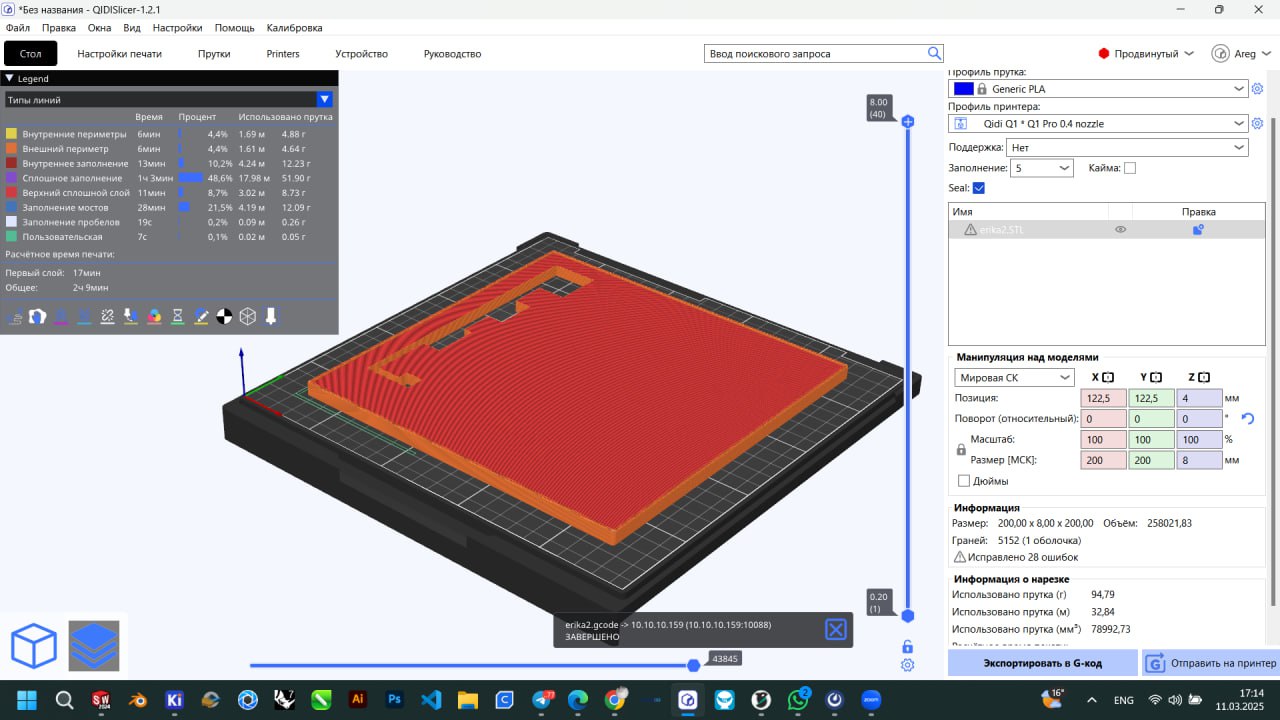Screen dimensions: 1280x720
Task: Reset rotation with blue arrow icon
Action: [1247, 418]
